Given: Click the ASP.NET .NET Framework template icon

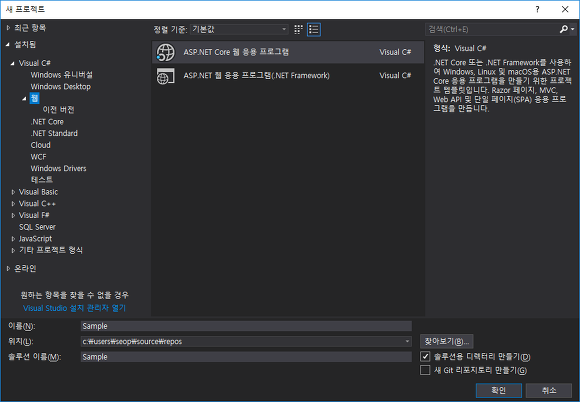Looking at the screenshot, I should tap(165, 76).
